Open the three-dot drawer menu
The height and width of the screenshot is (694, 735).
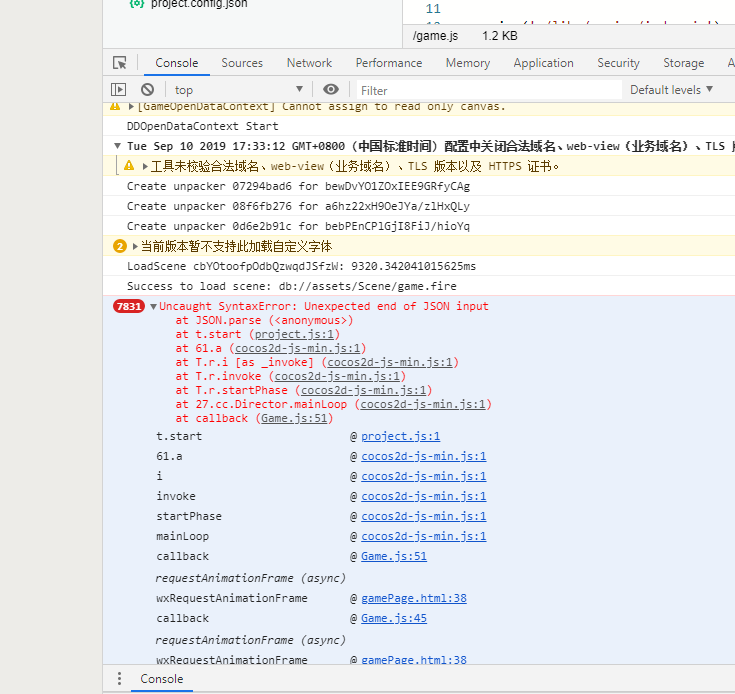[x=120, y=679]
